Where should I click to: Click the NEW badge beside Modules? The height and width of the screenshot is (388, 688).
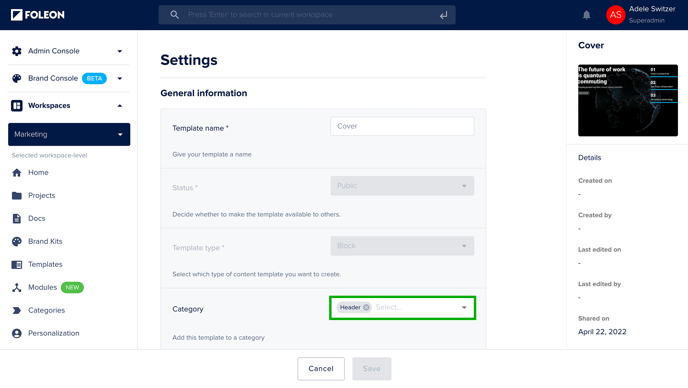[x=72, y=287]
